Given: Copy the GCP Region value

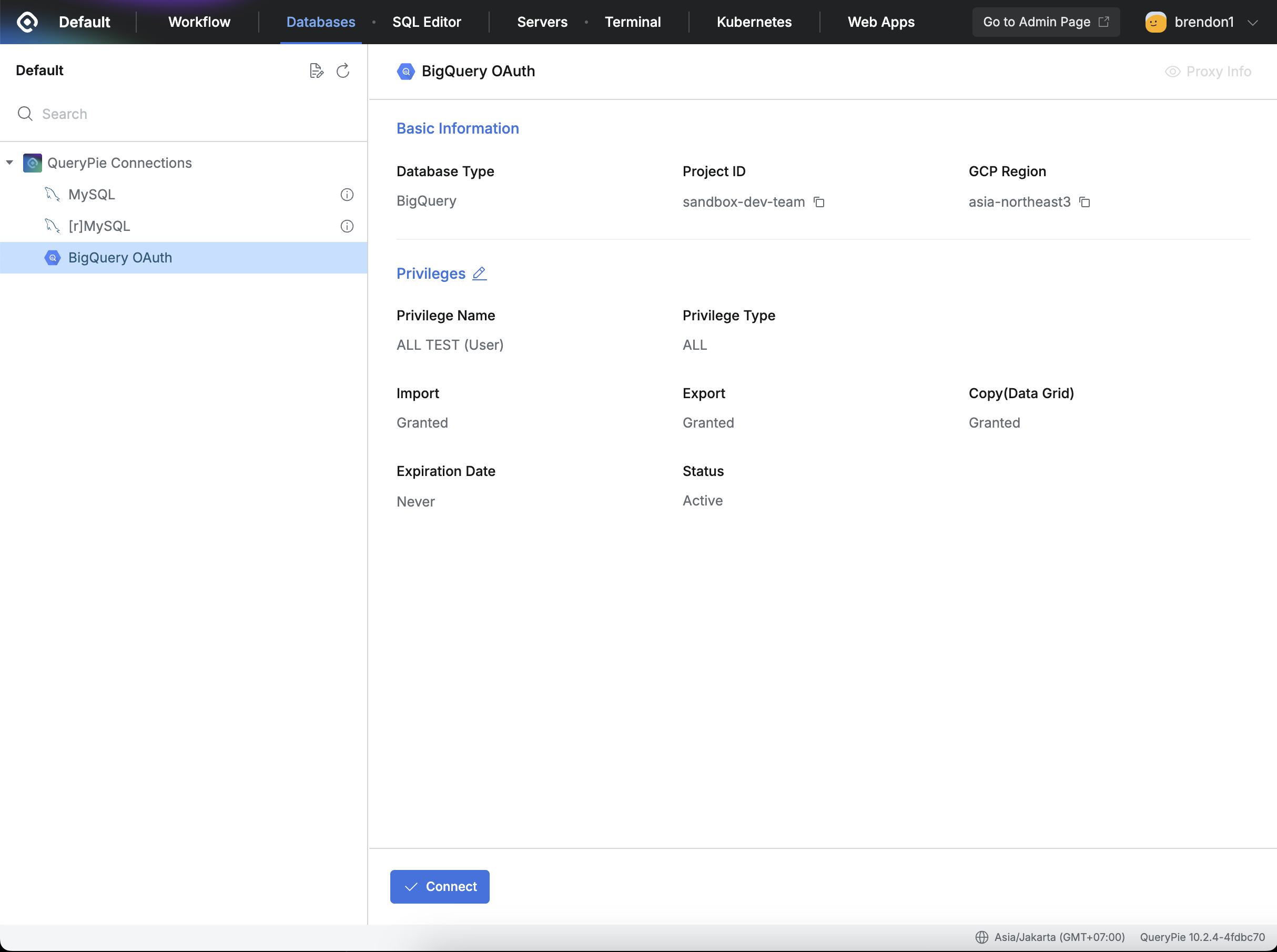Looking at the screenshot, I should tap(1085, 202).
